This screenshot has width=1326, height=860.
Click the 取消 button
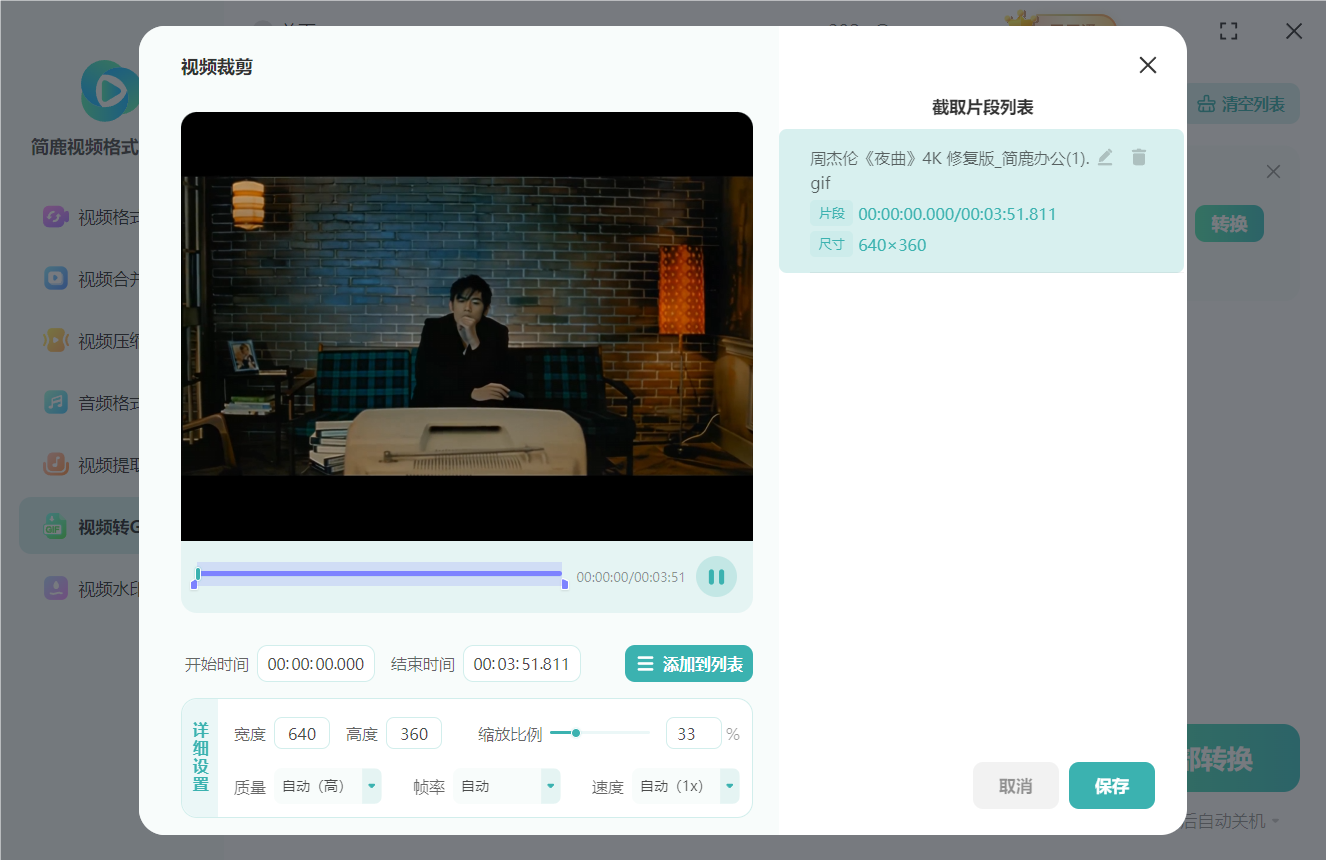click(x=1015, y=786)
